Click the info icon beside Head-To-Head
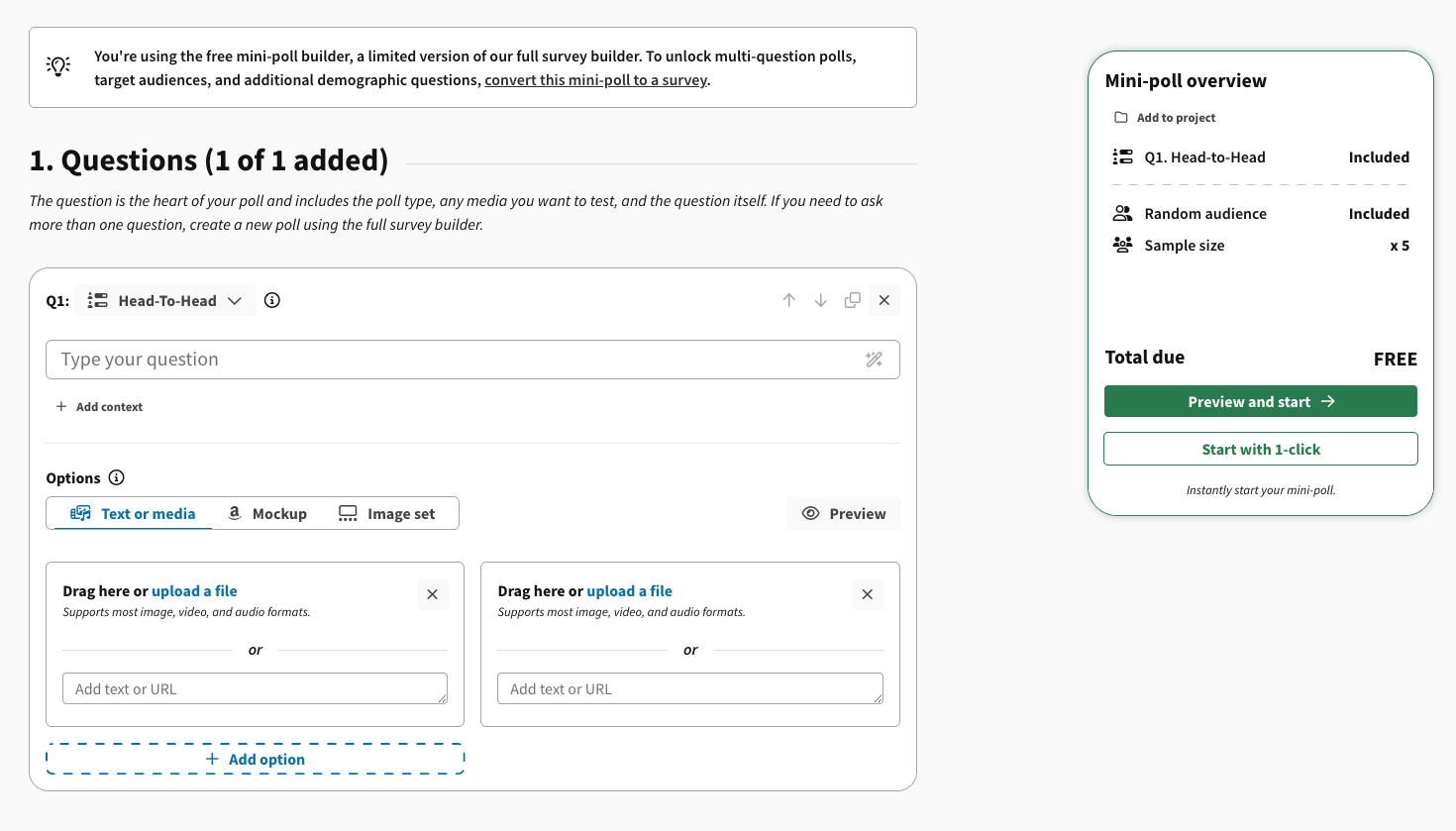 272,300
